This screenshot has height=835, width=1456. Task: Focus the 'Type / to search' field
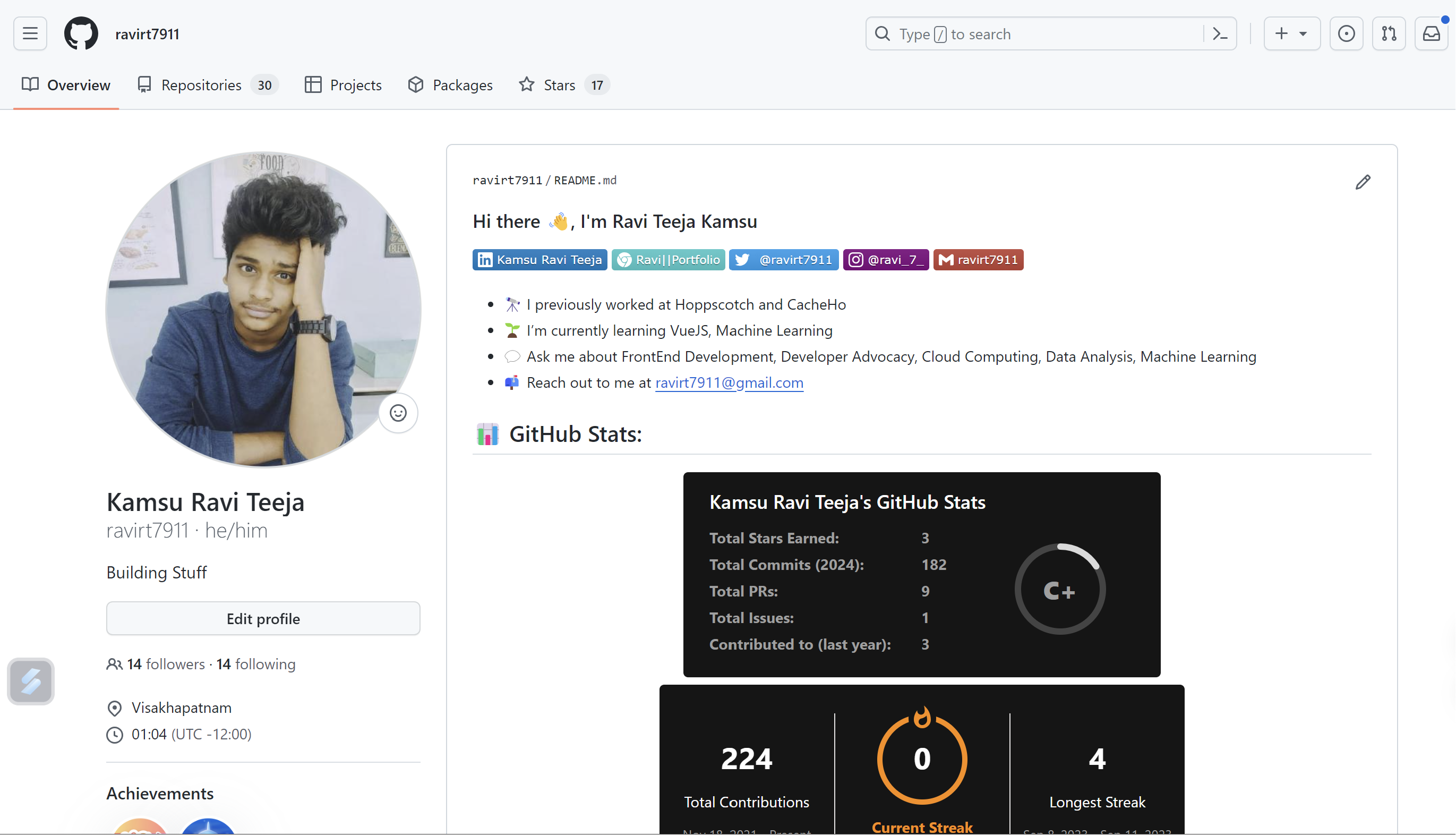click(1051, 34)
